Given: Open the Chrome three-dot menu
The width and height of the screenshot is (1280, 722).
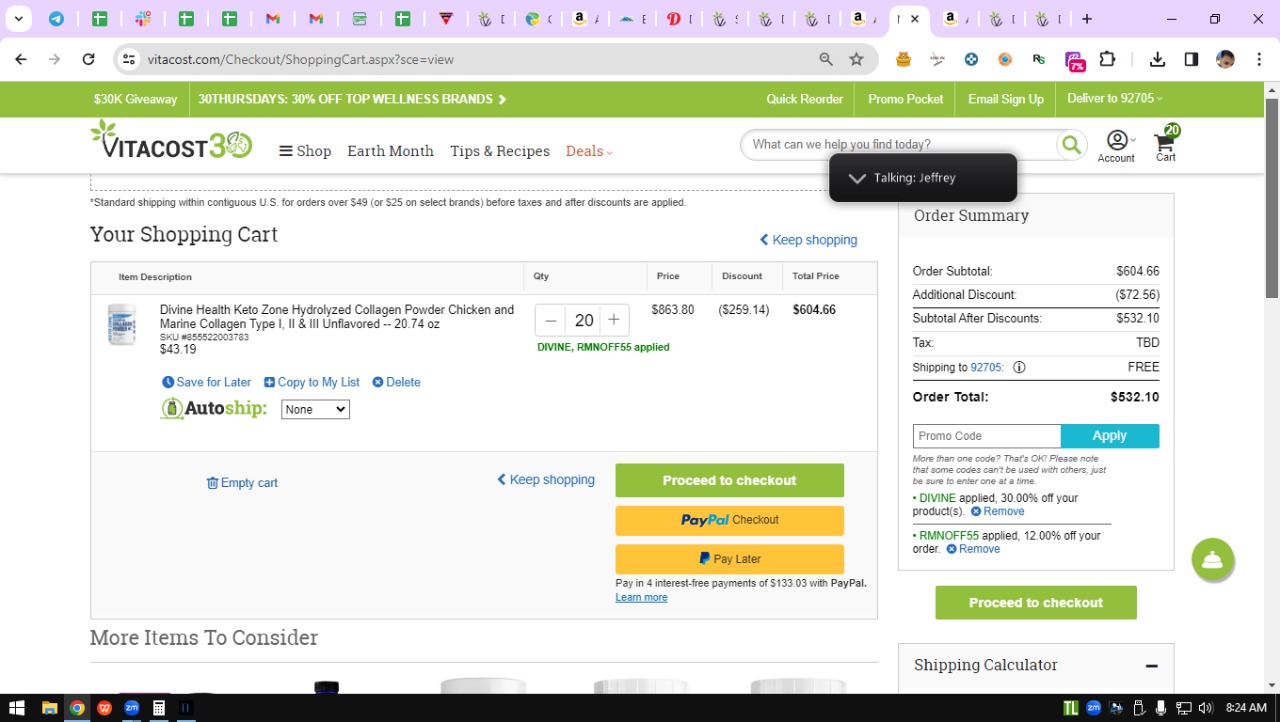Looking at the screenshot, I should 1258,59.
